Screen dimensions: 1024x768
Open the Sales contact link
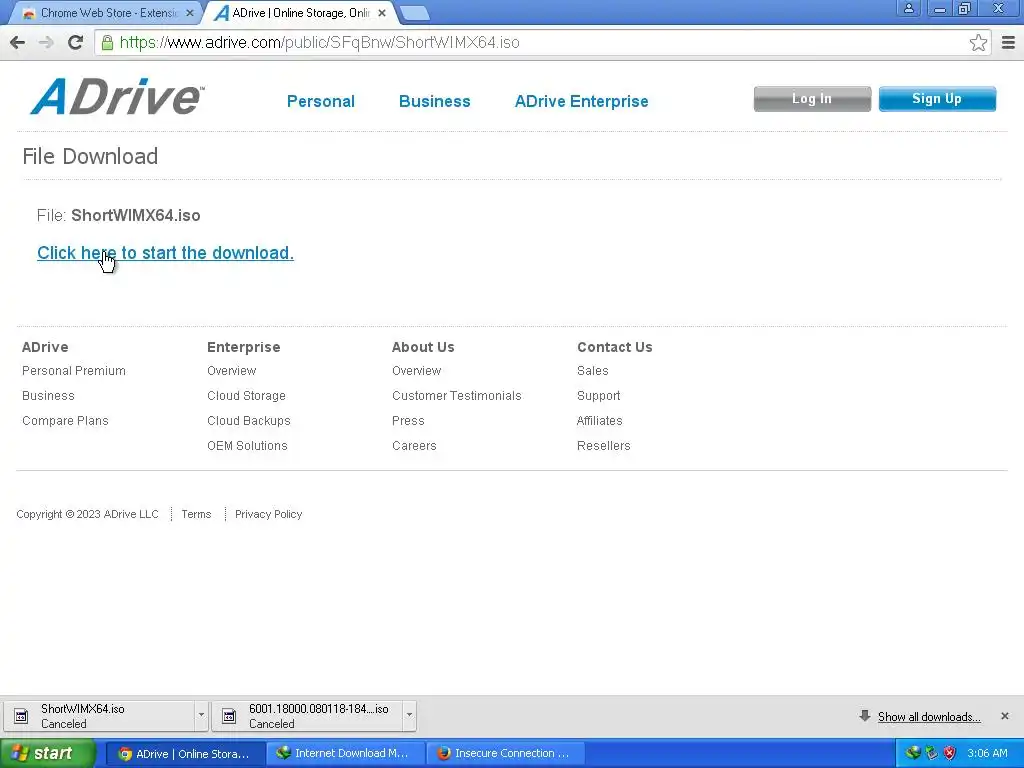(x=592, y=370)
